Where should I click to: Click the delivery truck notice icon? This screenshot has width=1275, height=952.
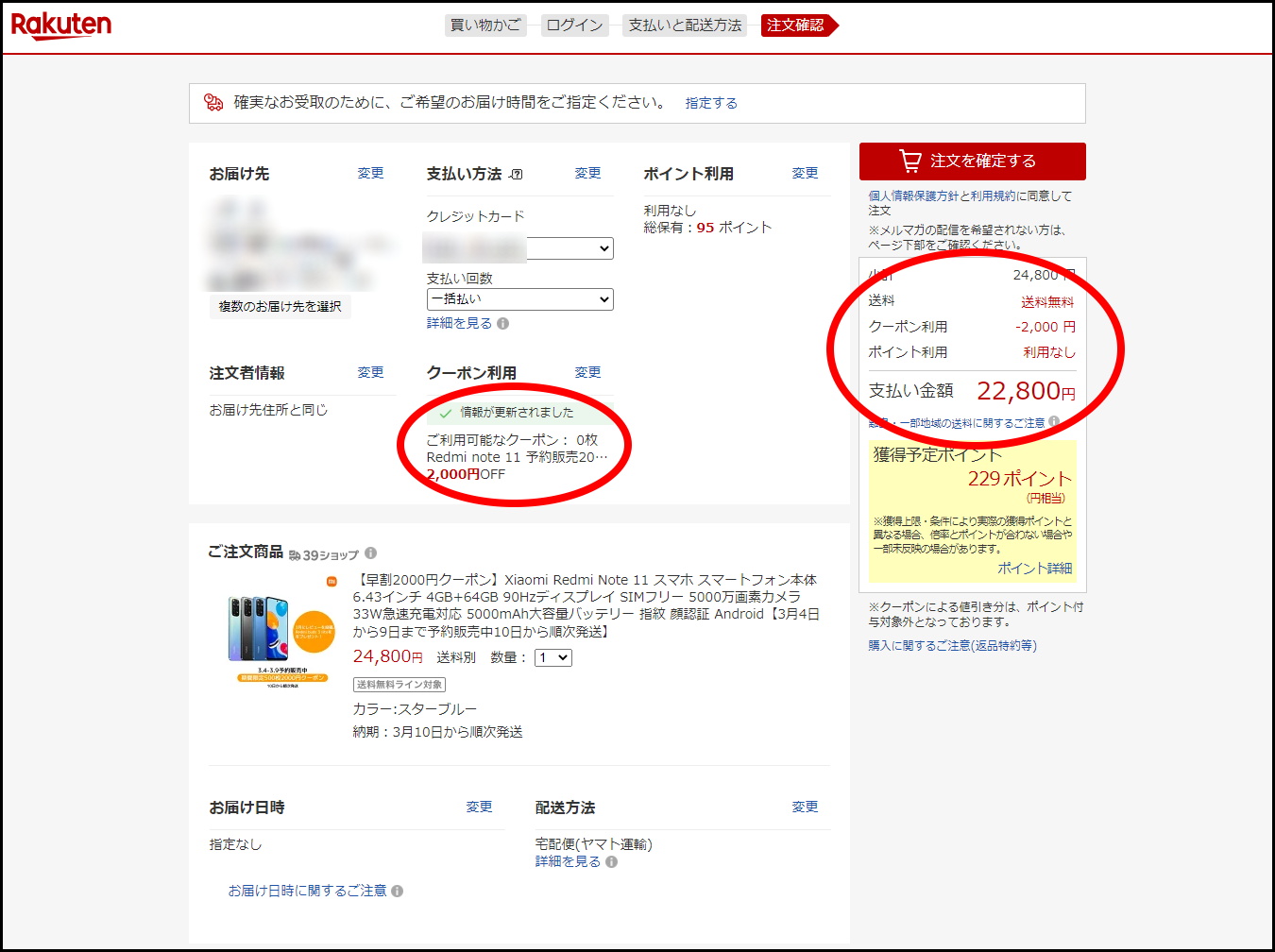(x=214, y=102)
